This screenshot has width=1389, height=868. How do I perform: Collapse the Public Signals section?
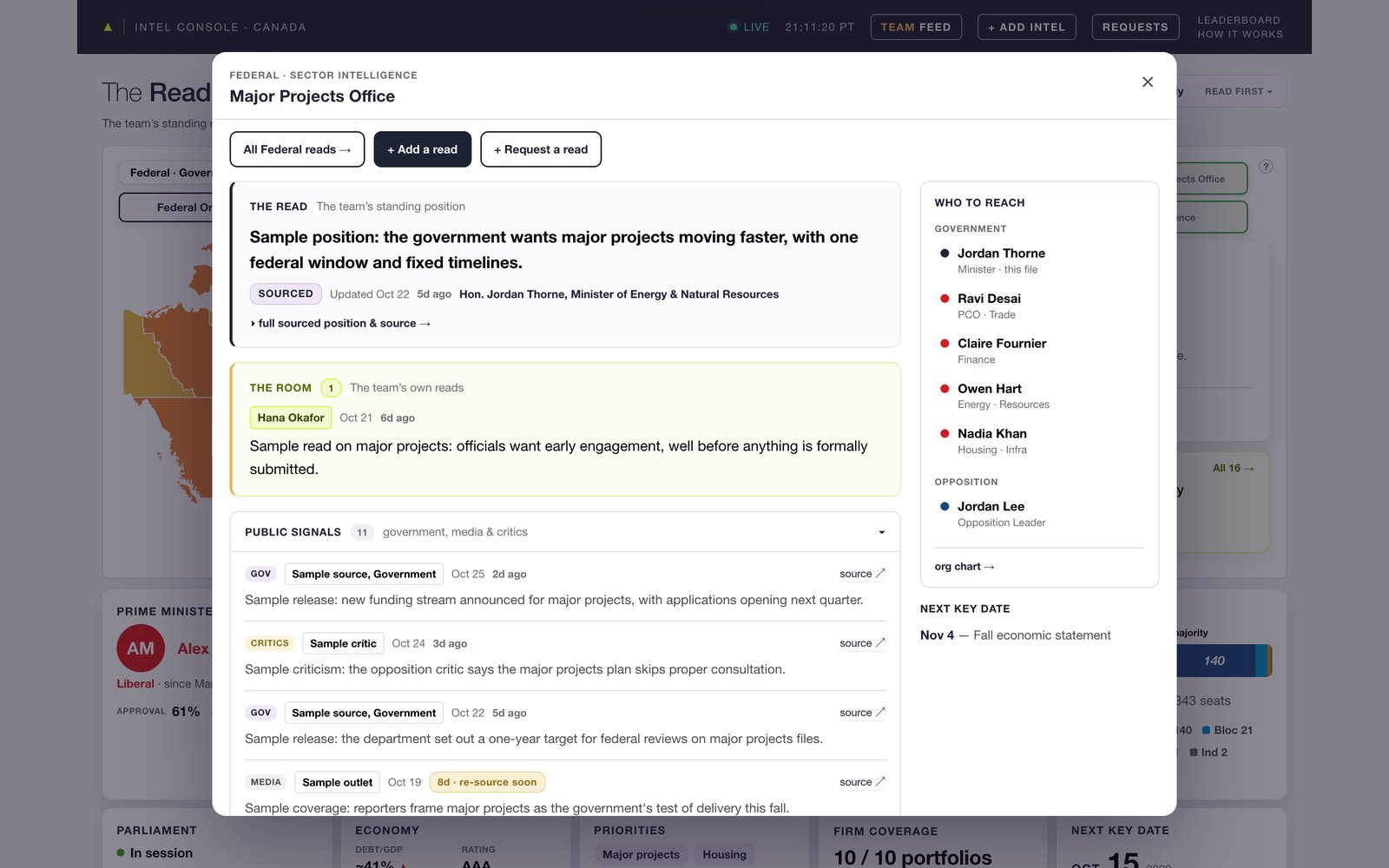pos(881,532)
